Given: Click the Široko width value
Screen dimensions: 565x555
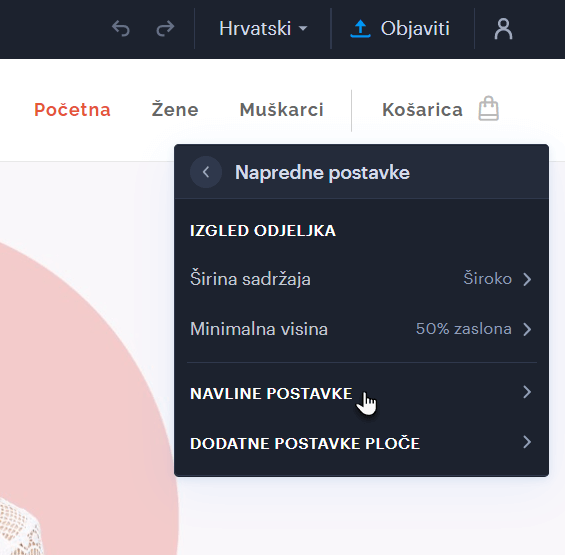Looking at the screenshot, I should click(x=488, y=279).
